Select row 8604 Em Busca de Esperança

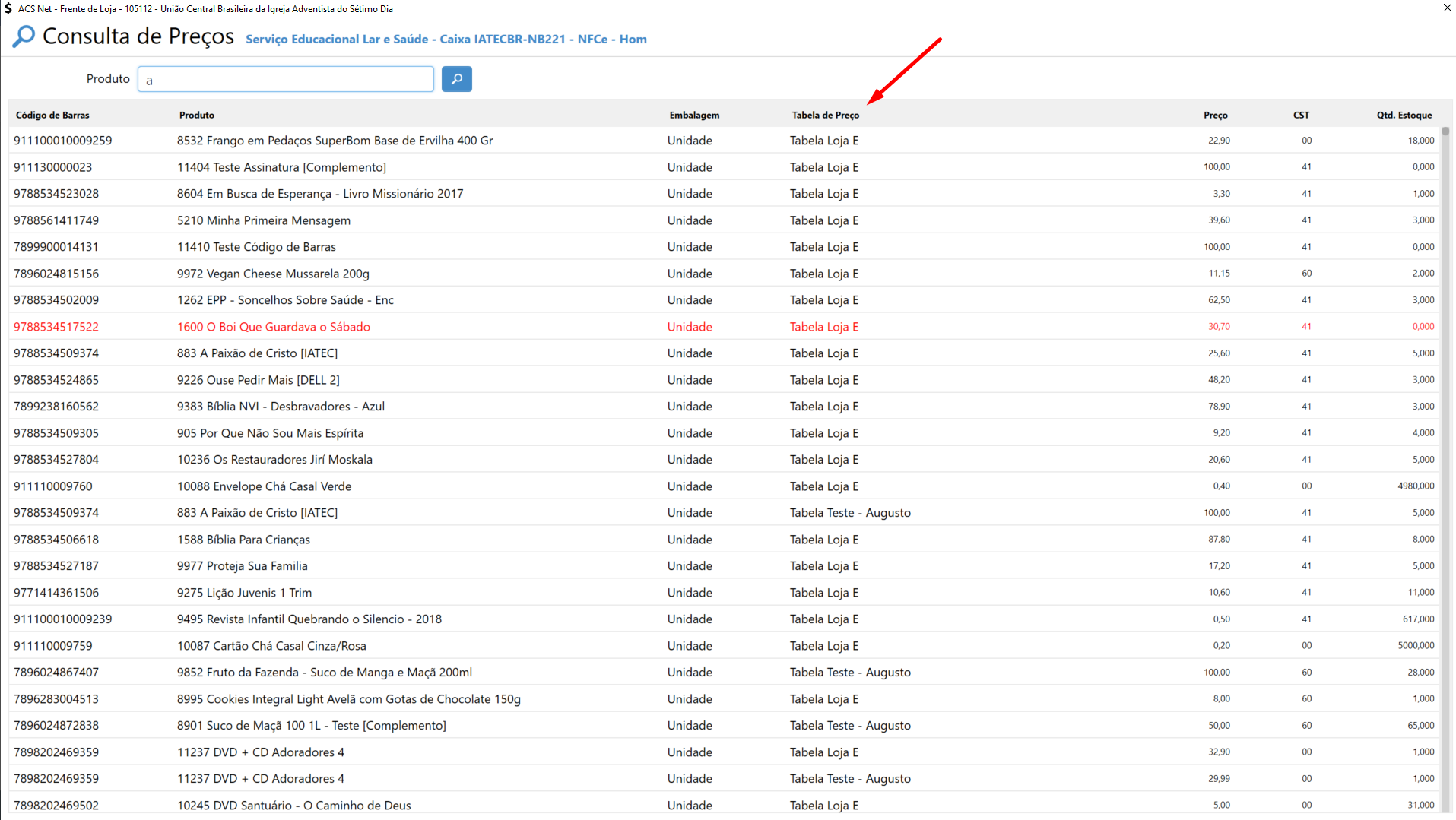[x=725, y=194]
